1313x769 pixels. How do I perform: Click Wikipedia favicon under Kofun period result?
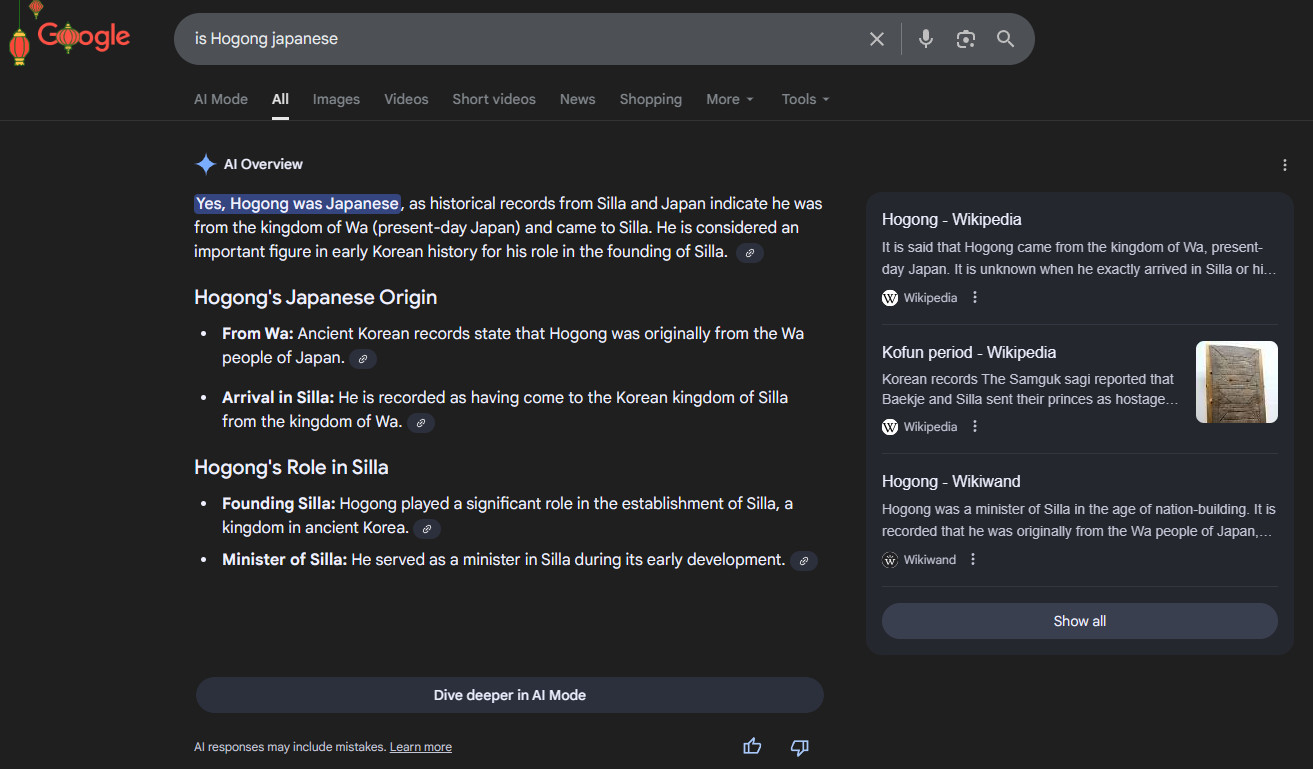point(890,426)
